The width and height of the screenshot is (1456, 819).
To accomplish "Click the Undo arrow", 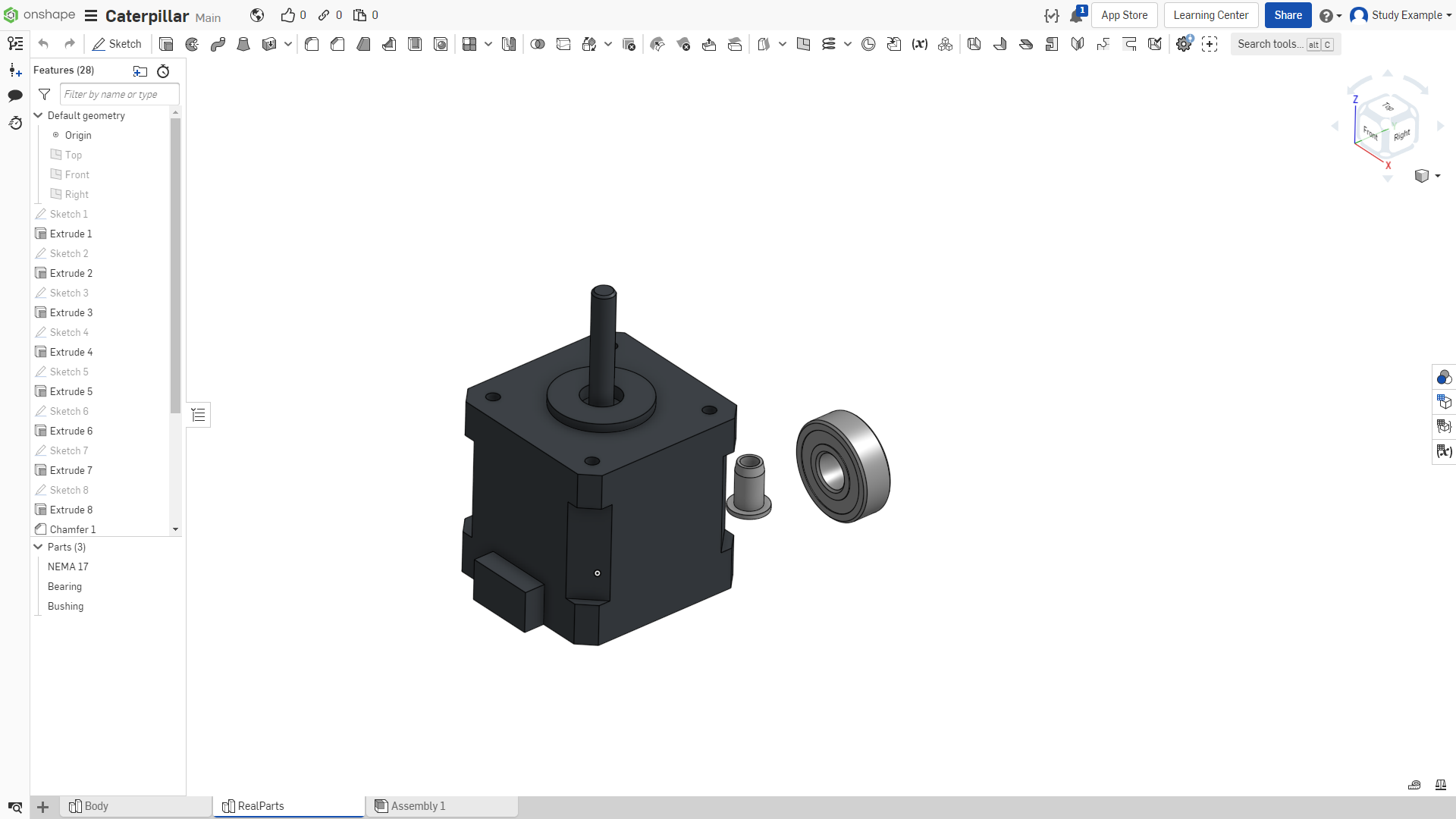I will [x=44, y=44].
